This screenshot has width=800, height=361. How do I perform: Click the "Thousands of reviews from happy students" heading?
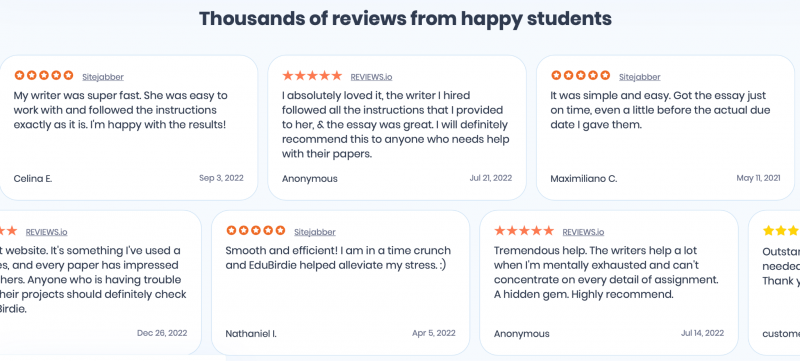[x=405, y=19]
